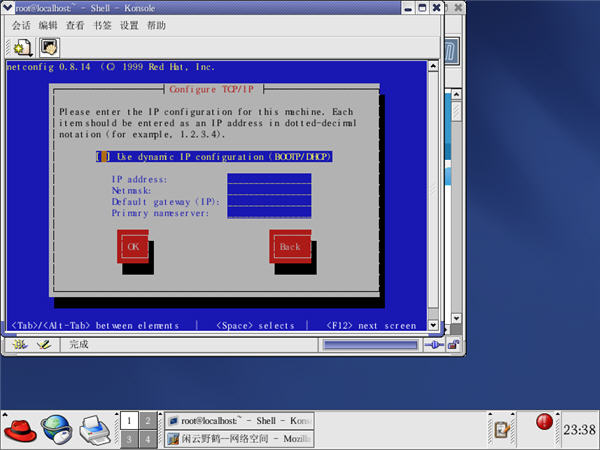
Task: Open the 查看 menu
Action: click(75, 25)
